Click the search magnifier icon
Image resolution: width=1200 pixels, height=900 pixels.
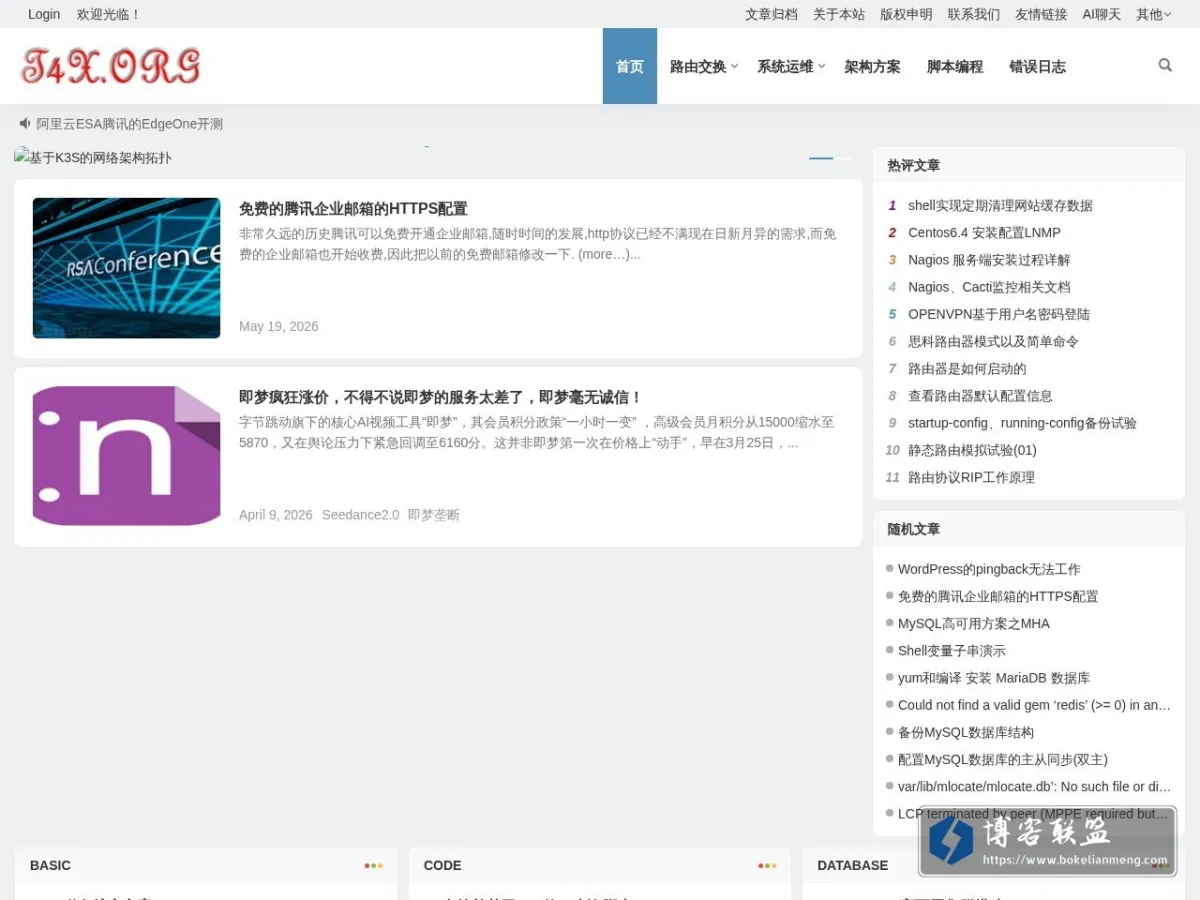(1165, 65)
